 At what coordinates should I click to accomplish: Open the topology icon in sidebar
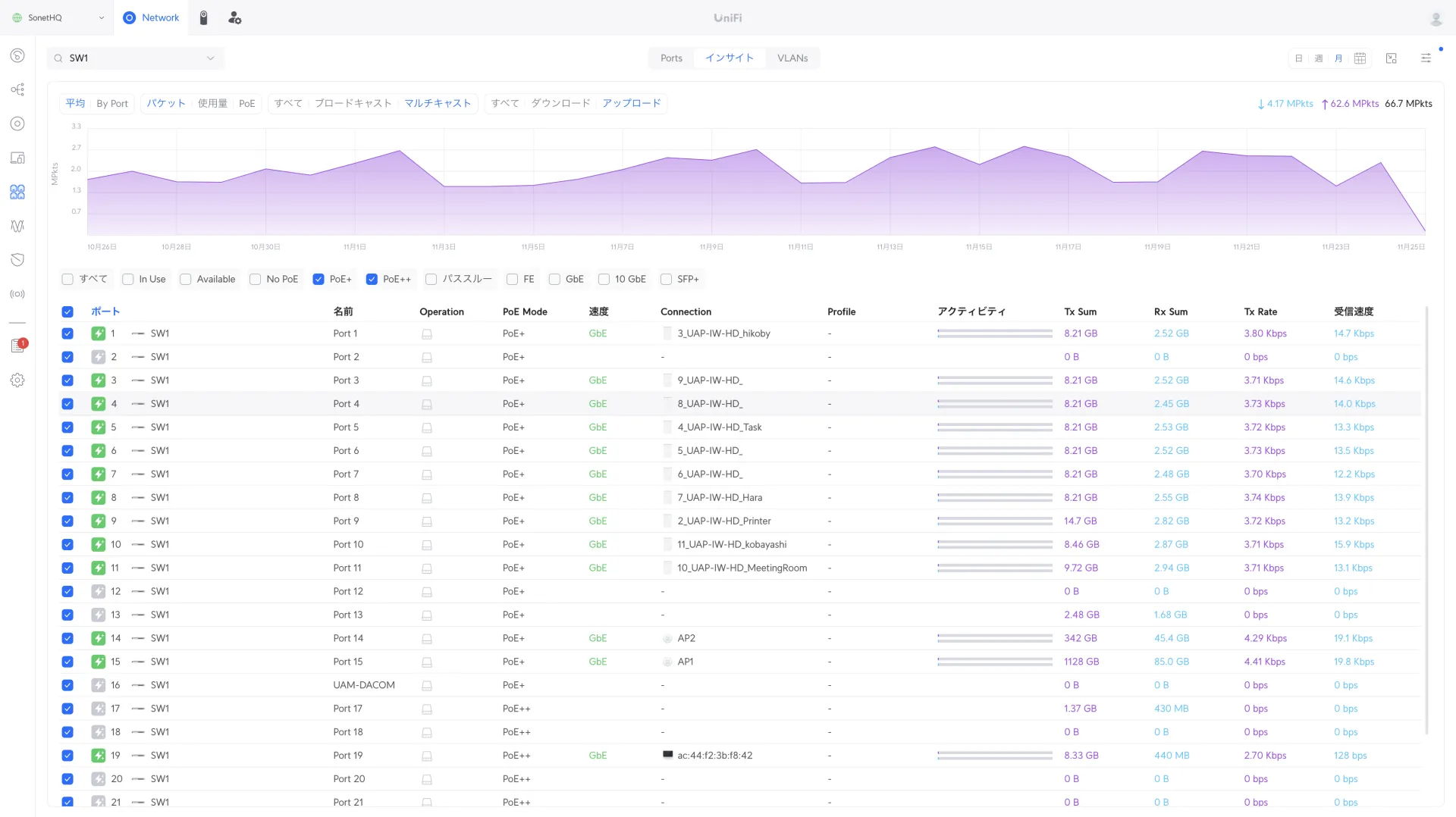click(x=17, y=89)
